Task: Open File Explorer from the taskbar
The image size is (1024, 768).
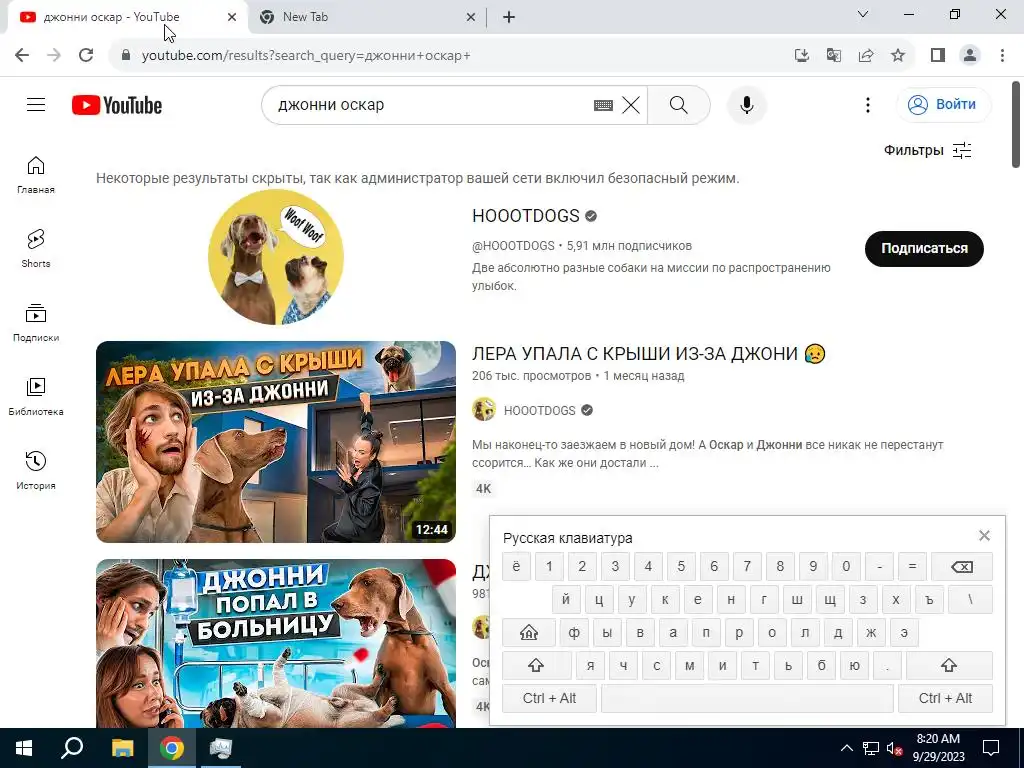Action: pos(122,748)
